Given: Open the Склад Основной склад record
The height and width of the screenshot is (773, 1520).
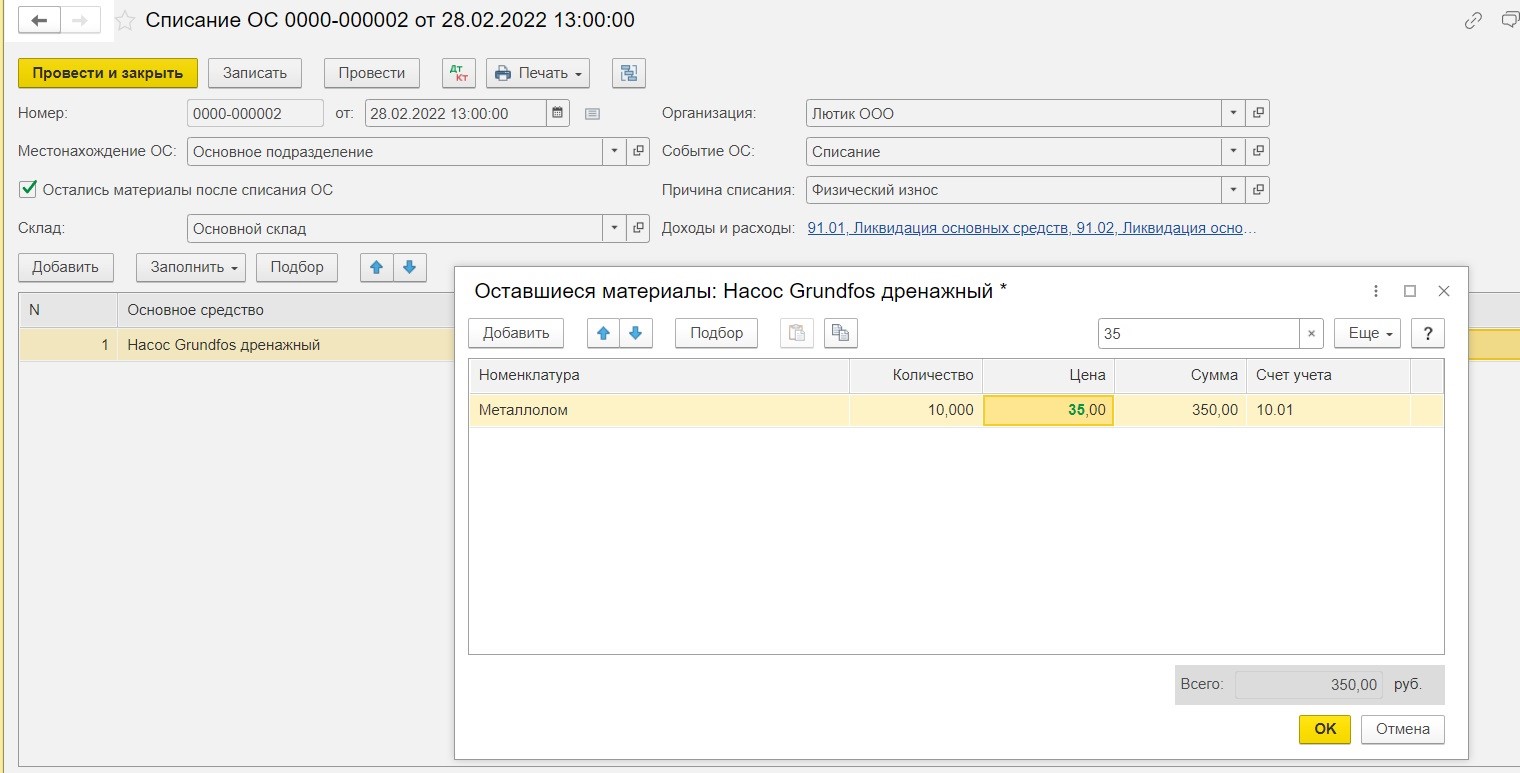Looking at the screenshot, I should coord(638,228).
